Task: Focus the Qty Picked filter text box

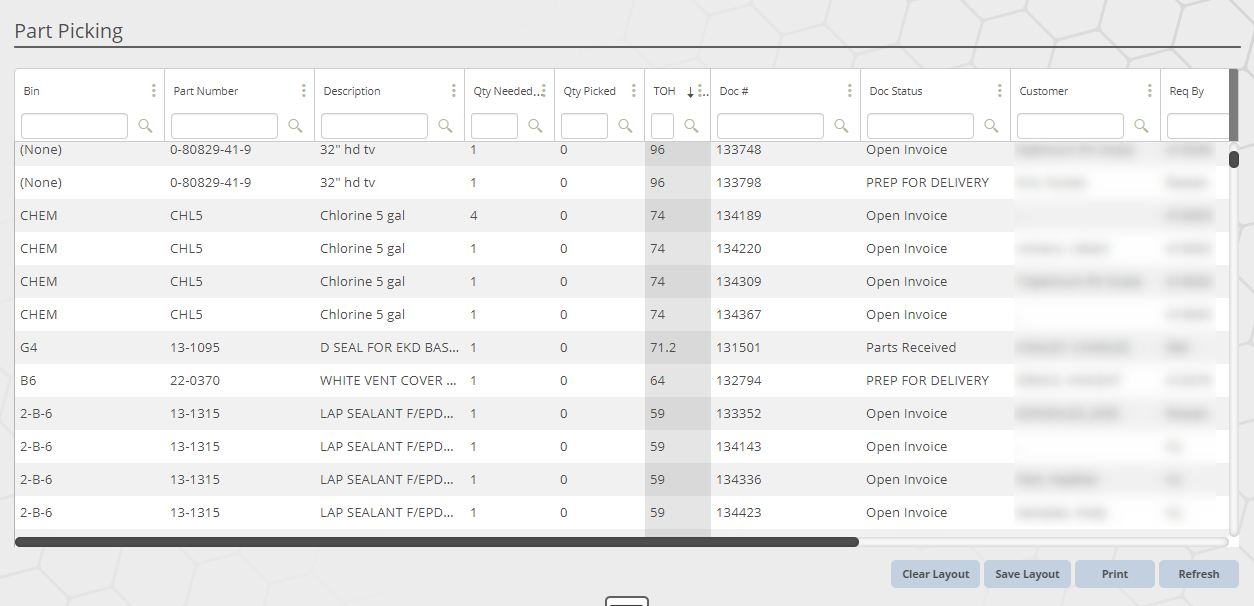Action: click(585, 126)
